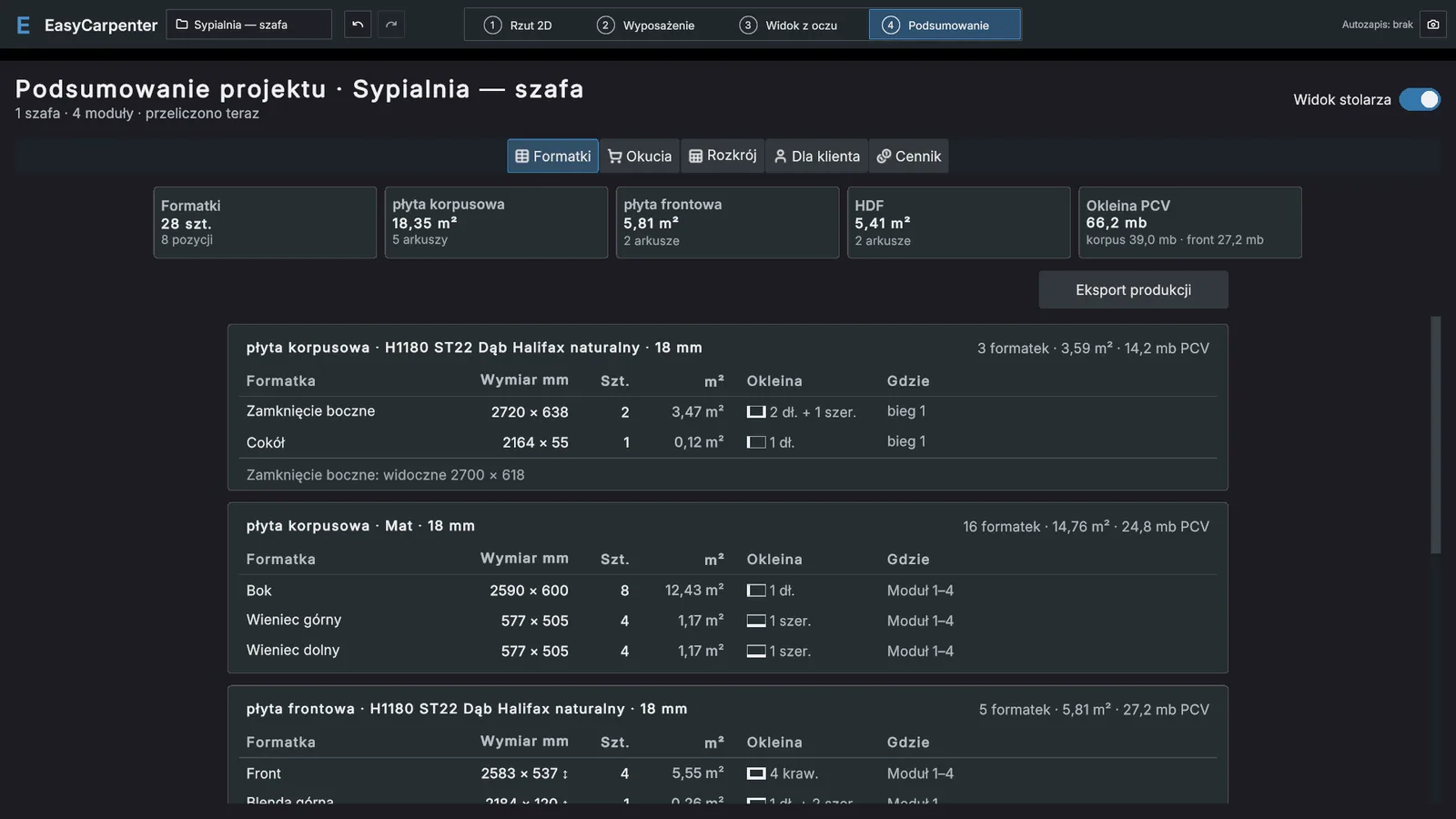Click the edging icon in Wieniec dolny row

[756, 652]
